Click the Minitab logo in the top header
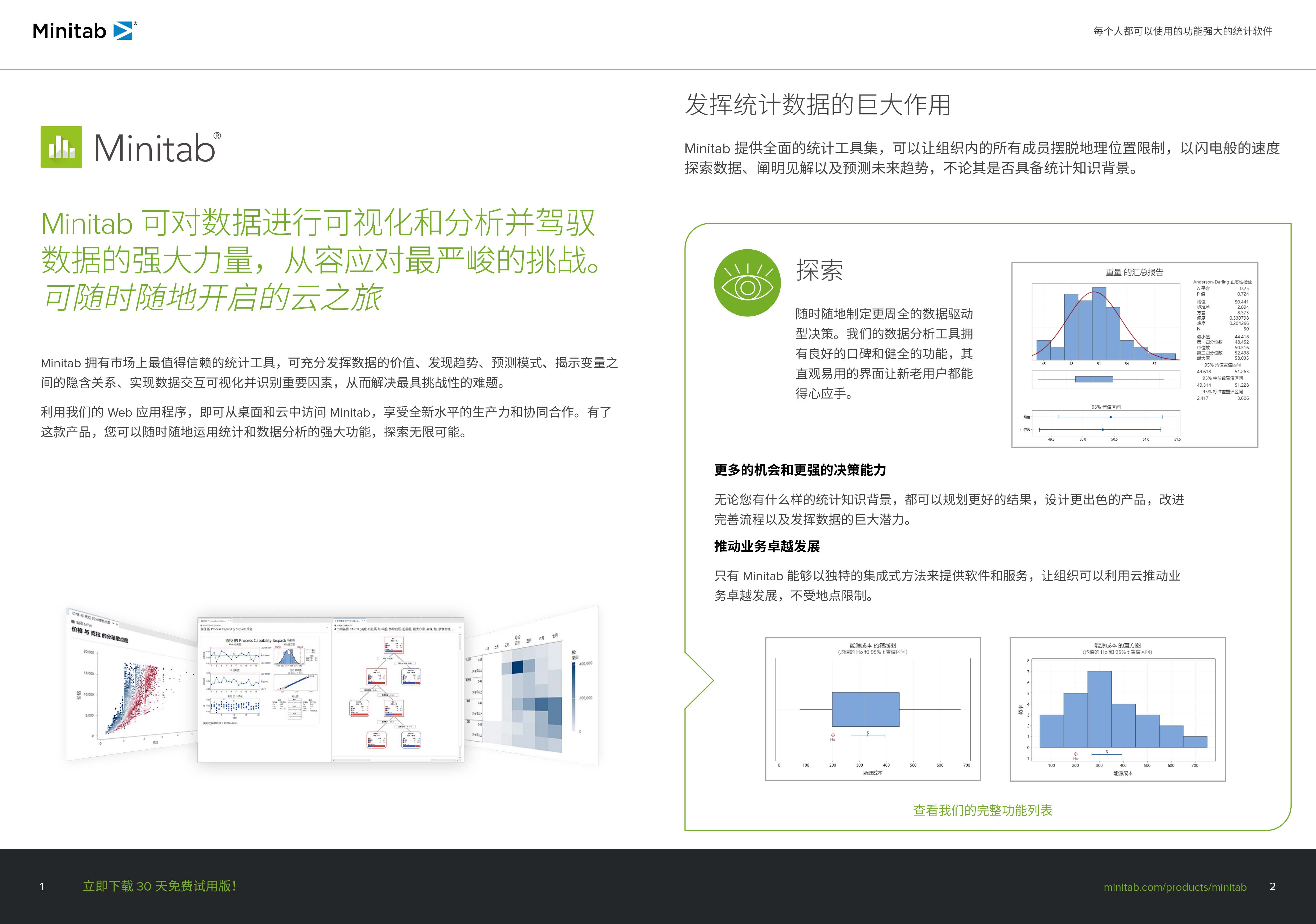The height and width of the screenshot is (924, 1316). [x=85, y=30]
